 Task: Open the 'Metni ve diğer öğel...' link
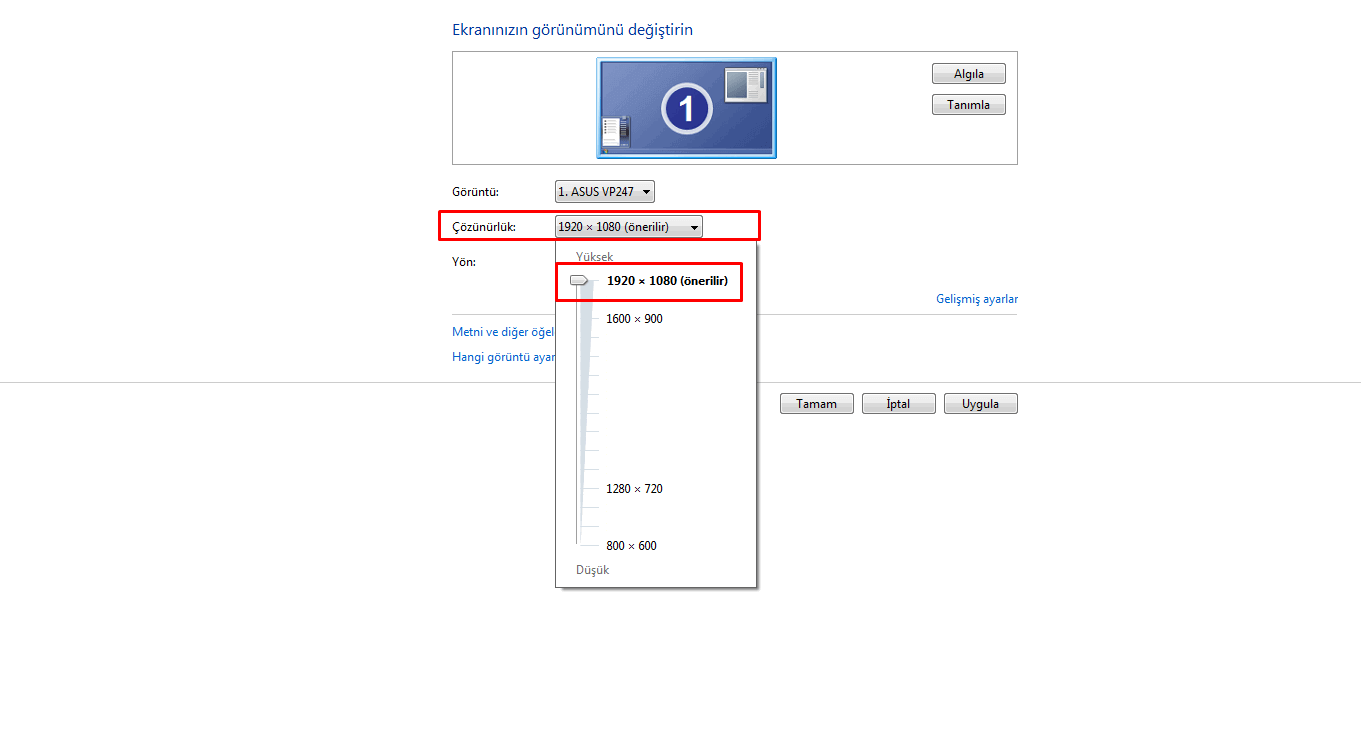[503, 332]
